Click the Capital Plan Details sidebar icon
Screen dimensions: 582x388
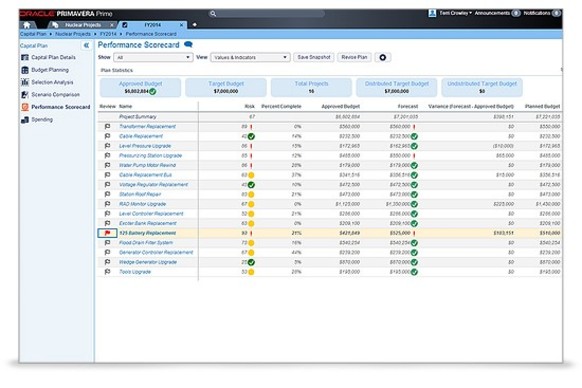coord(25,58)
